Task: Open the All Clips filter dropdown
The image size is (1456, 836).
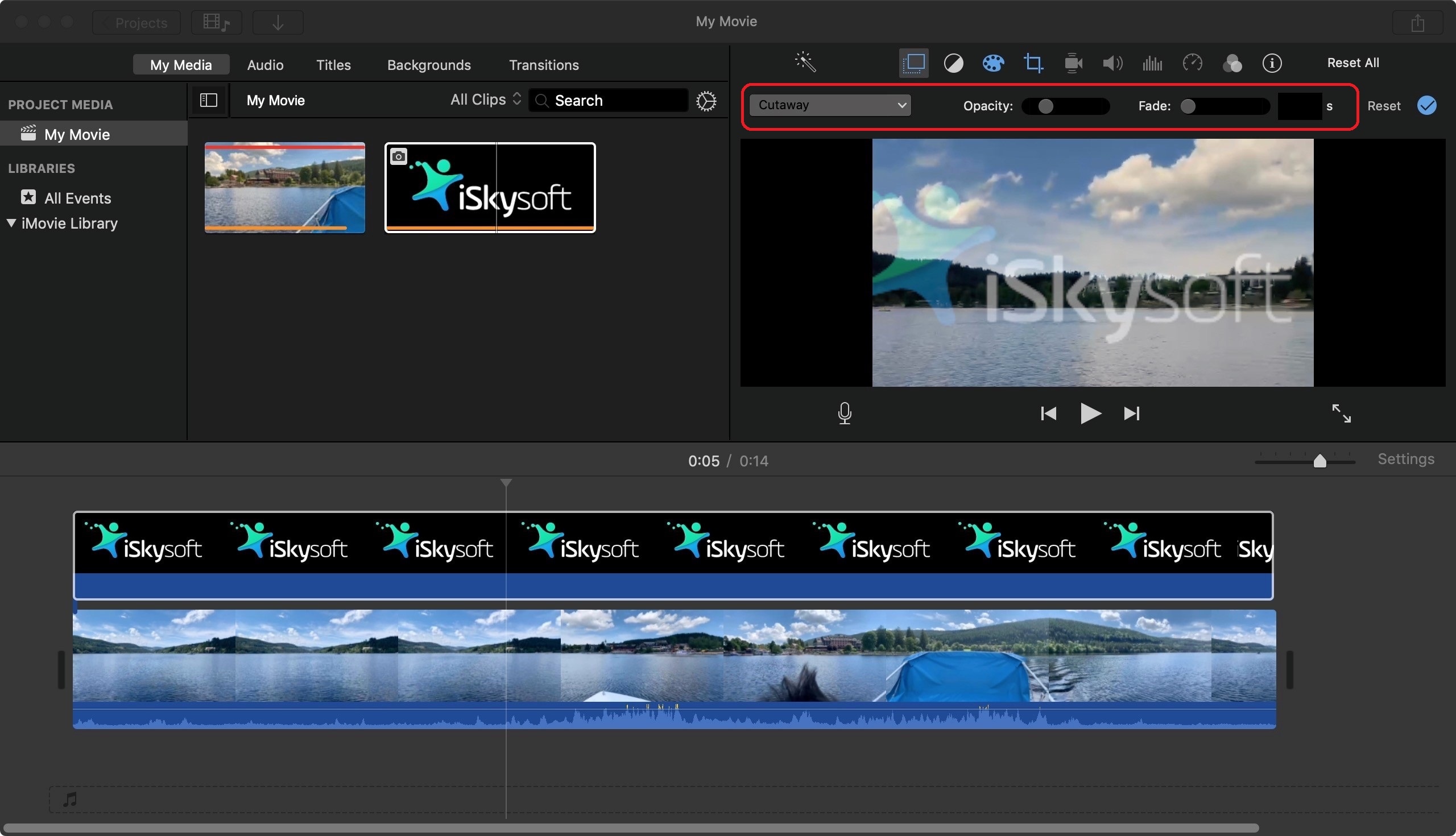Action: point(486,100)
